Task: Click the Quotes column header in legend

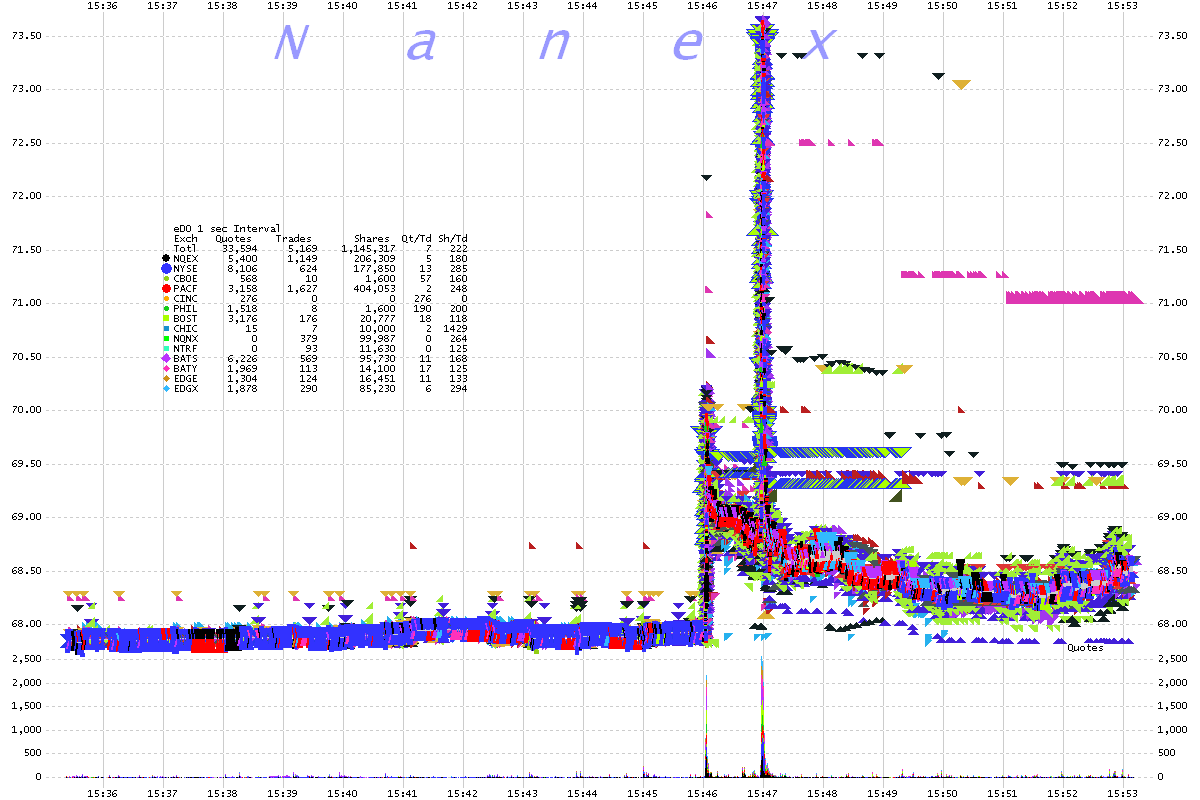Action: tap(234, 239)
